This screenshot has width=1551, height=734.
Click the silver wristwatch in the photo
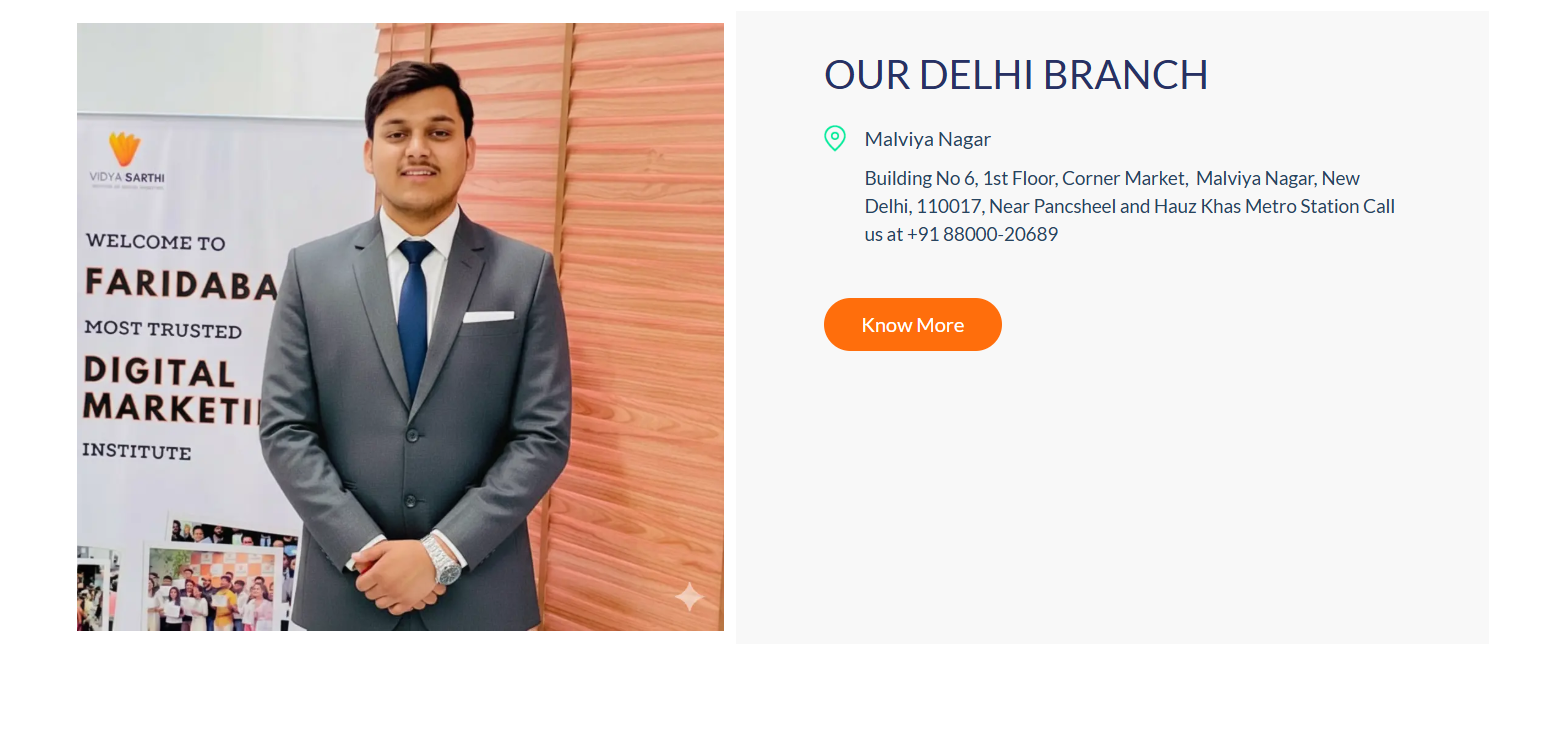click(x=441, y=559)
